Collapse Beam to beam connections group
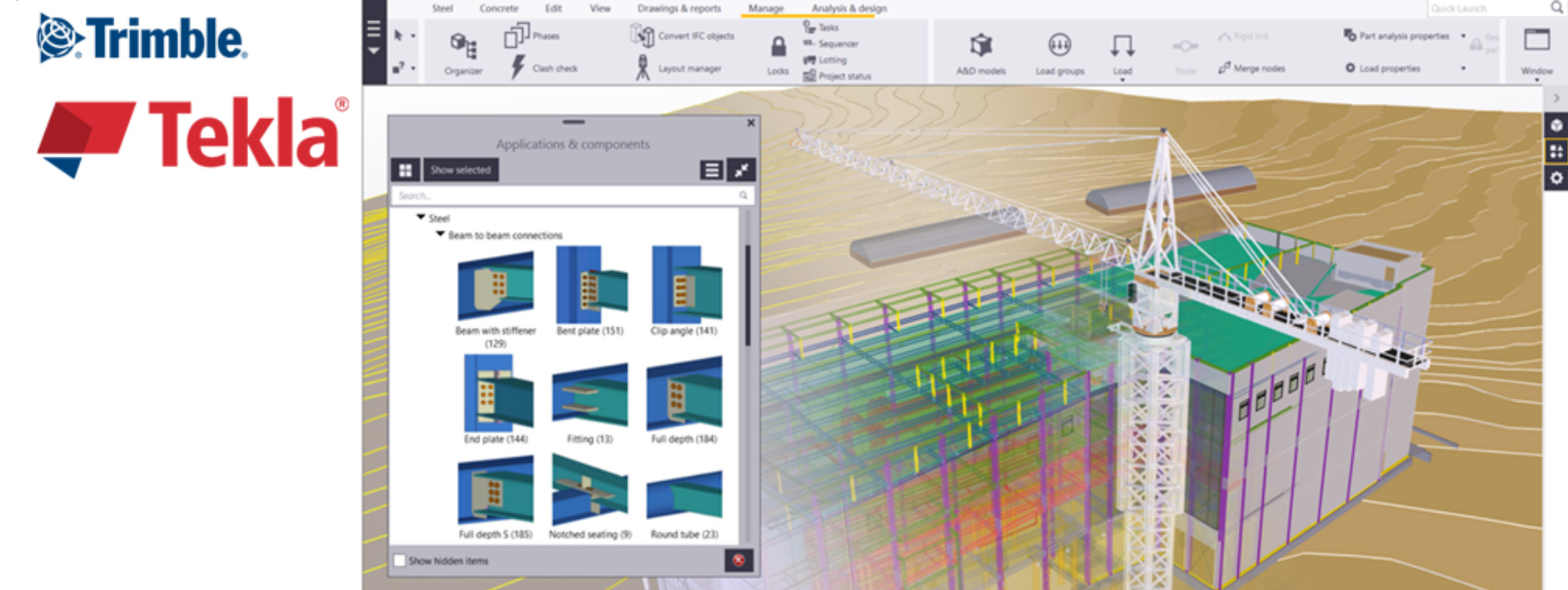The image size is (1568, 590). (x=441, y=234)
